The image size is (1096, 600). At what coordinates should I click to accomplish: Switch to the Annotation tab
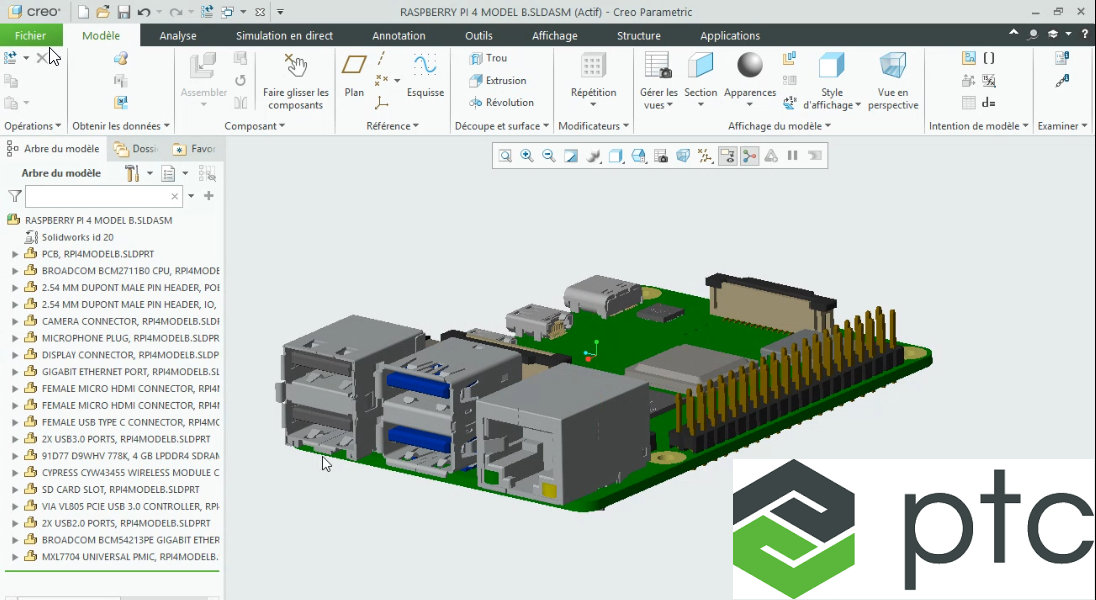398,36
